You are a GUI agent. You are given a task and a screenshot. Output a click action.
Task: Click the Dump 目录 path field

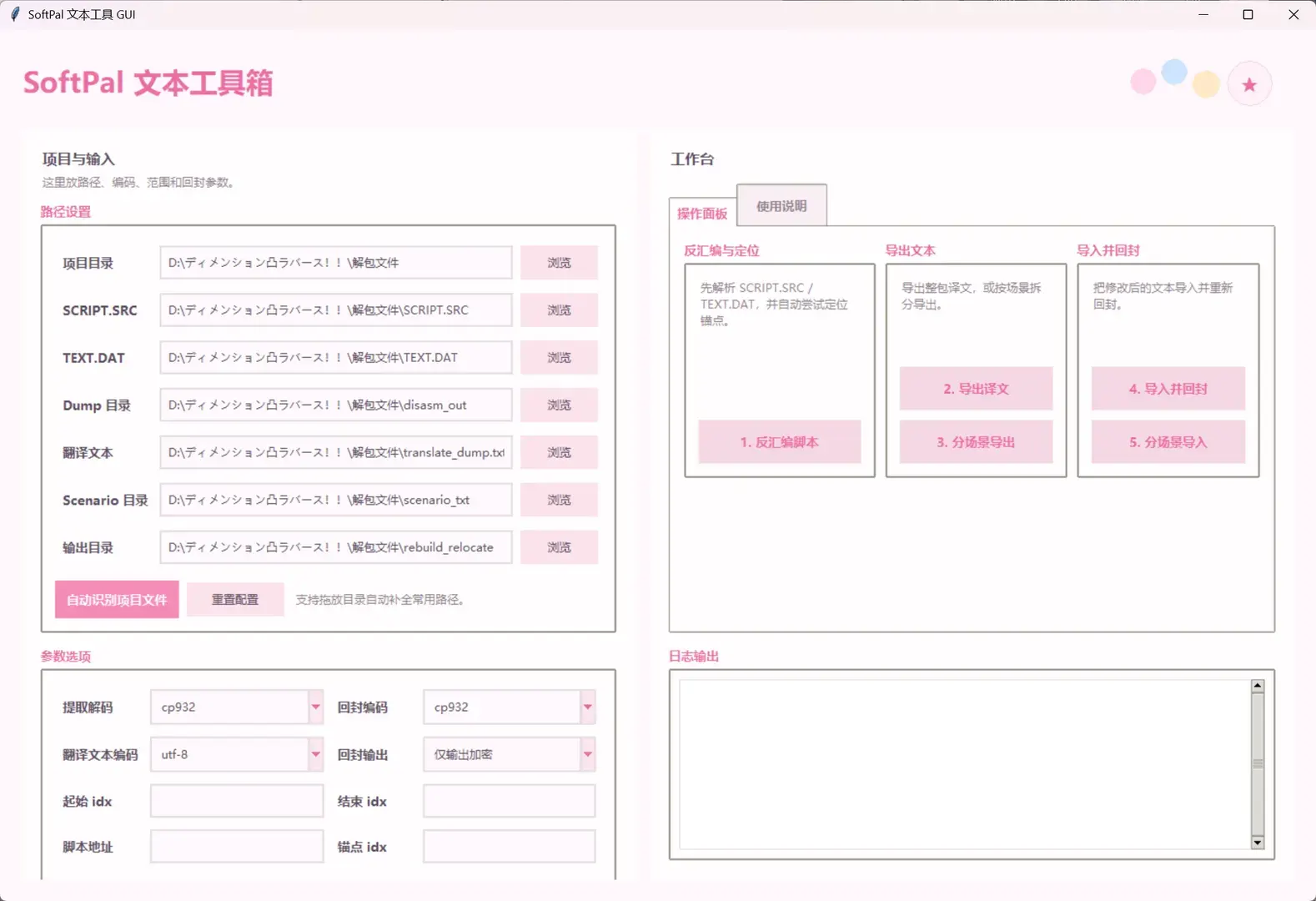pyautogui.click(x=336, y=405)
